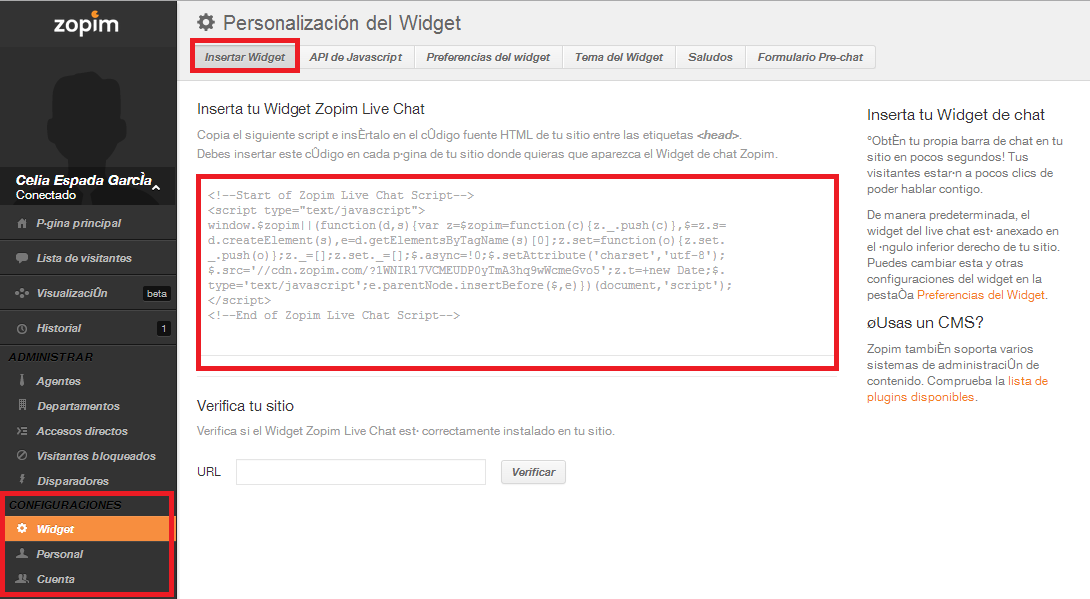Click the list icon beside Accesos directos
The height and width of the screenshot is (599, 1090).
coord(22,431)
